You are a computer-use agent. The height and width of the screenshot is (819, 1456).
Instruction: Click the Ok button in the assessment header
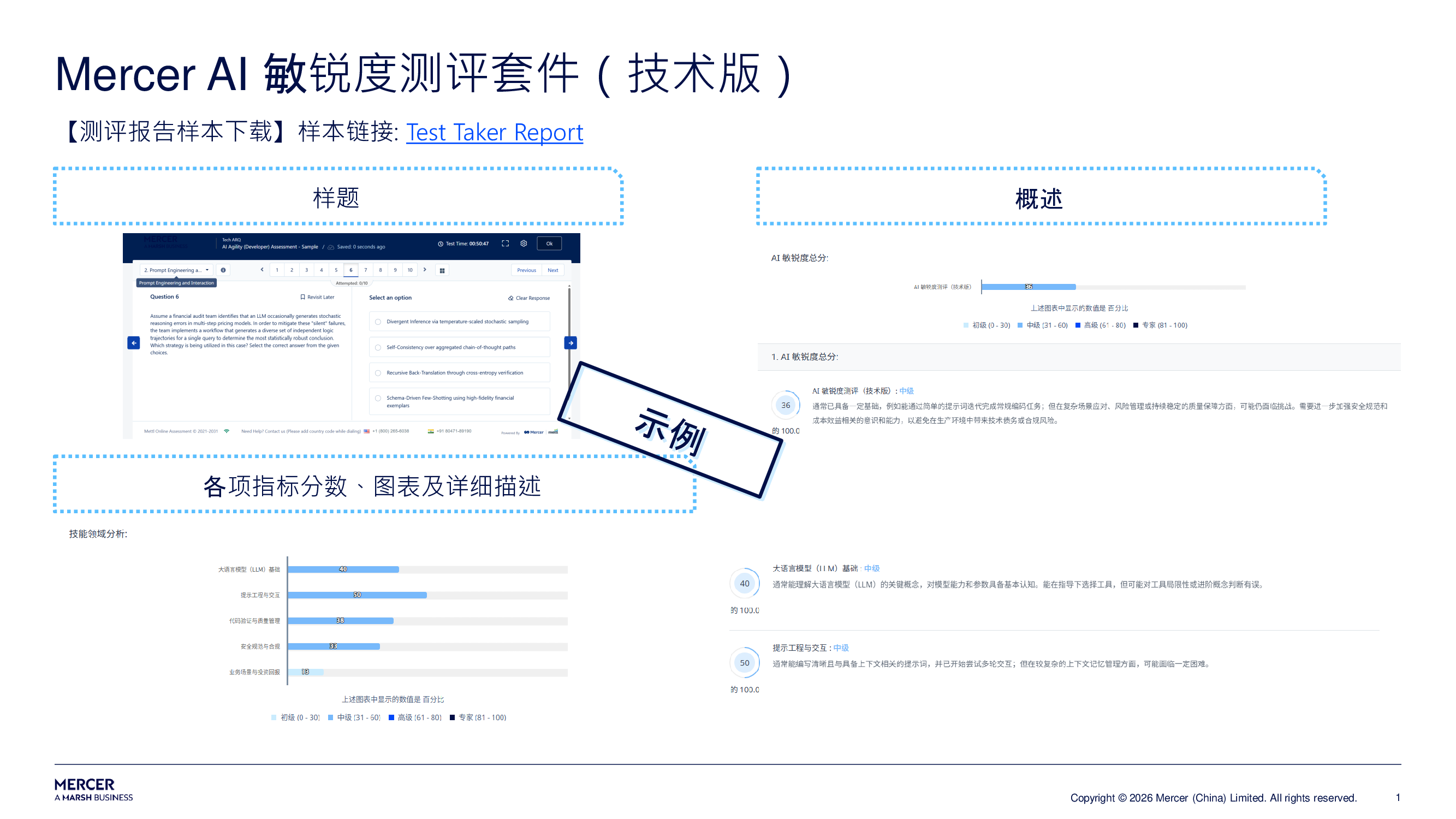pyautogui.click(x=549, y=244)
